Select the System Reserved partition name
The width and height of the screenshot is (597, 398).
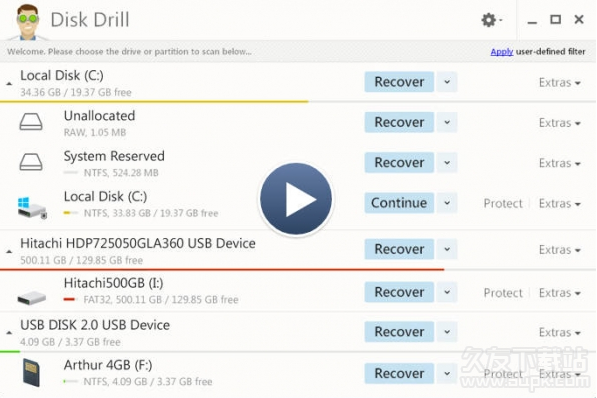(114, 156)
